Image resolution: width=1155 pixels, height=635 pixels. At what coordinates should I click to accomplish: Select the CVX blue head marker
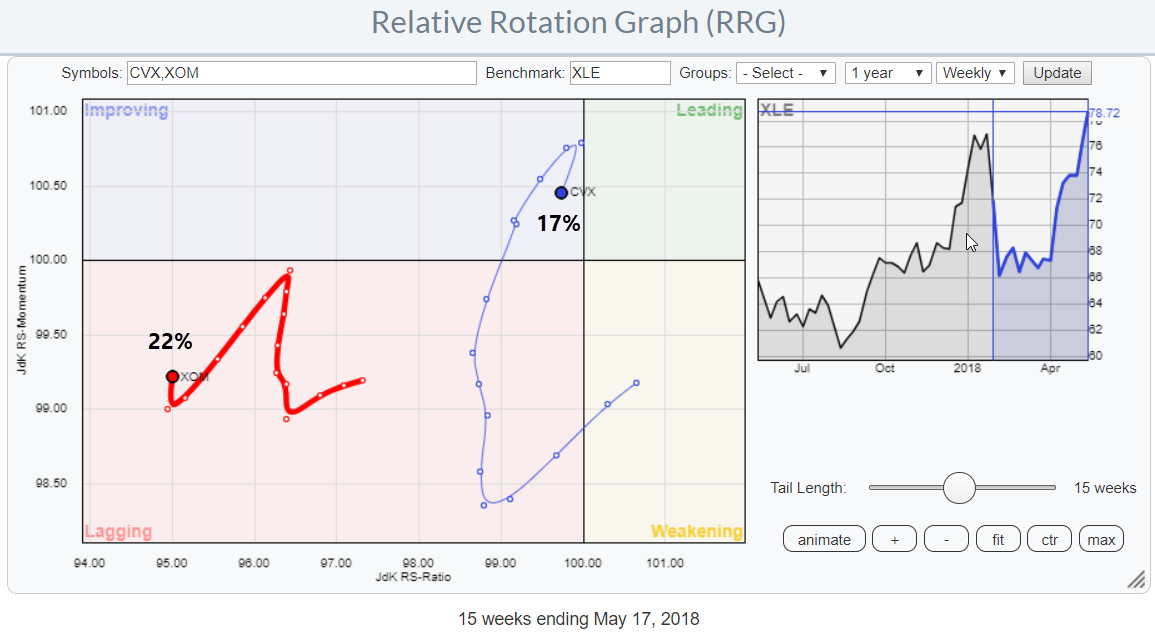(561, 193)
